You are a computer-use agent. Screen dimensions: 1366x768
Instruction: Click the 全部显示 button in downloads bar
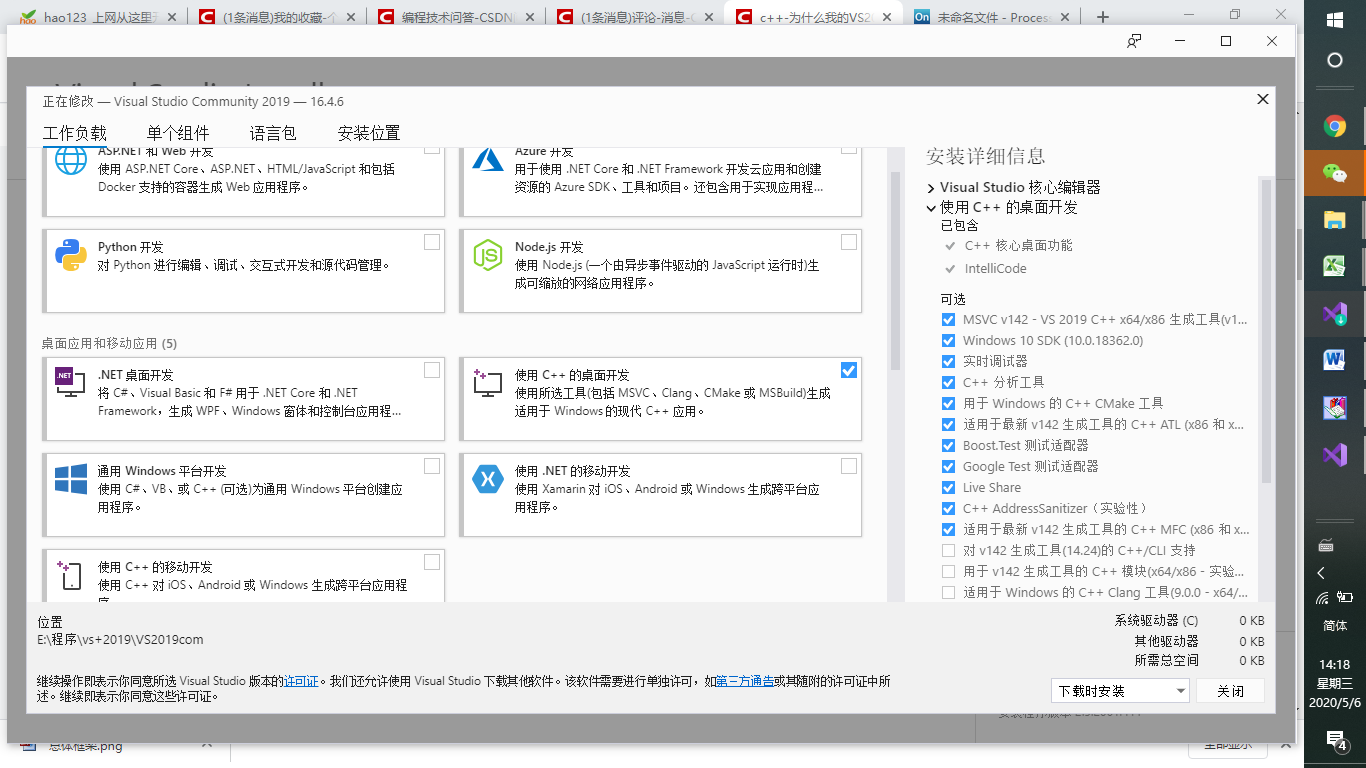click(1228, 746)
